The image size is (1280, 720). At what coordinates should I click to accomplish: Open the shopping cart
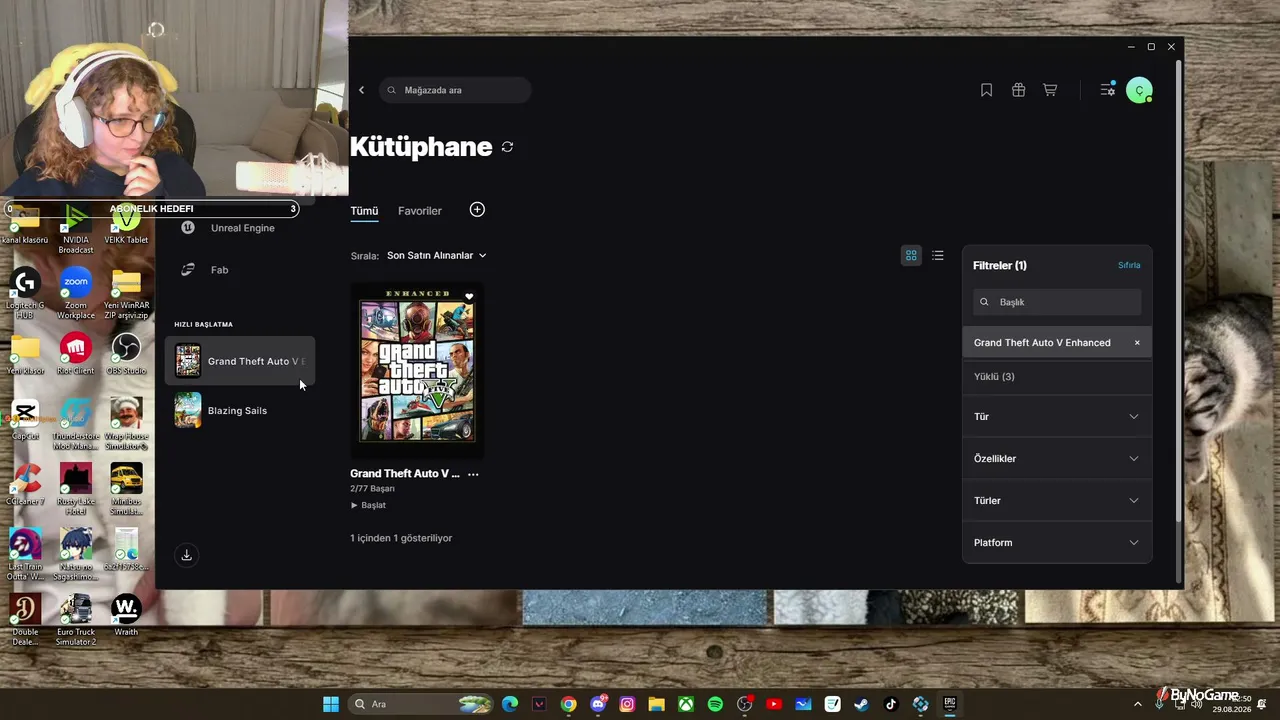1050,90
